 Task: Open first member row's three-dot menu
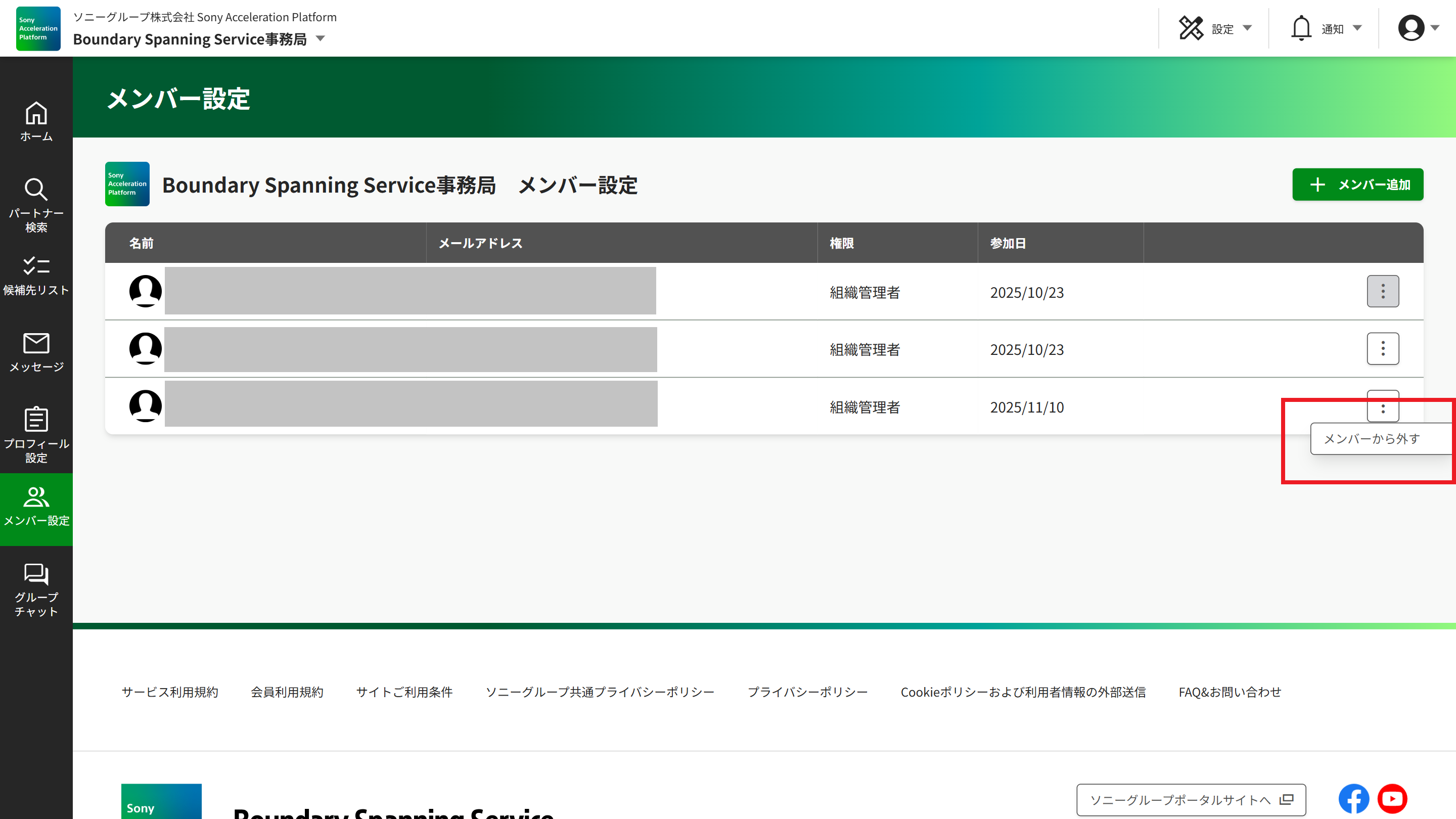pyautogui.click(x=1383, y=291)
